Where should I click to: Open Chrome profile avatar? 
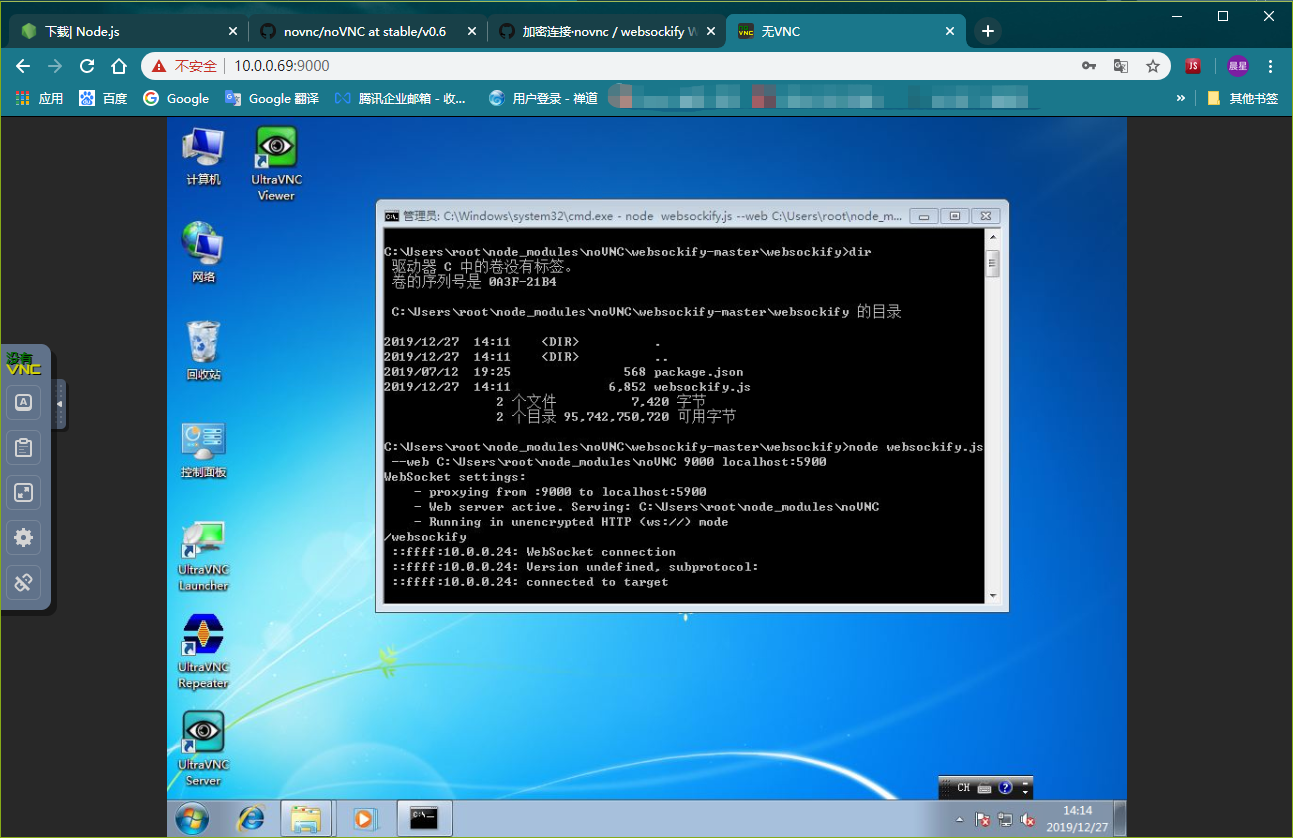[x=1238, y=66]
